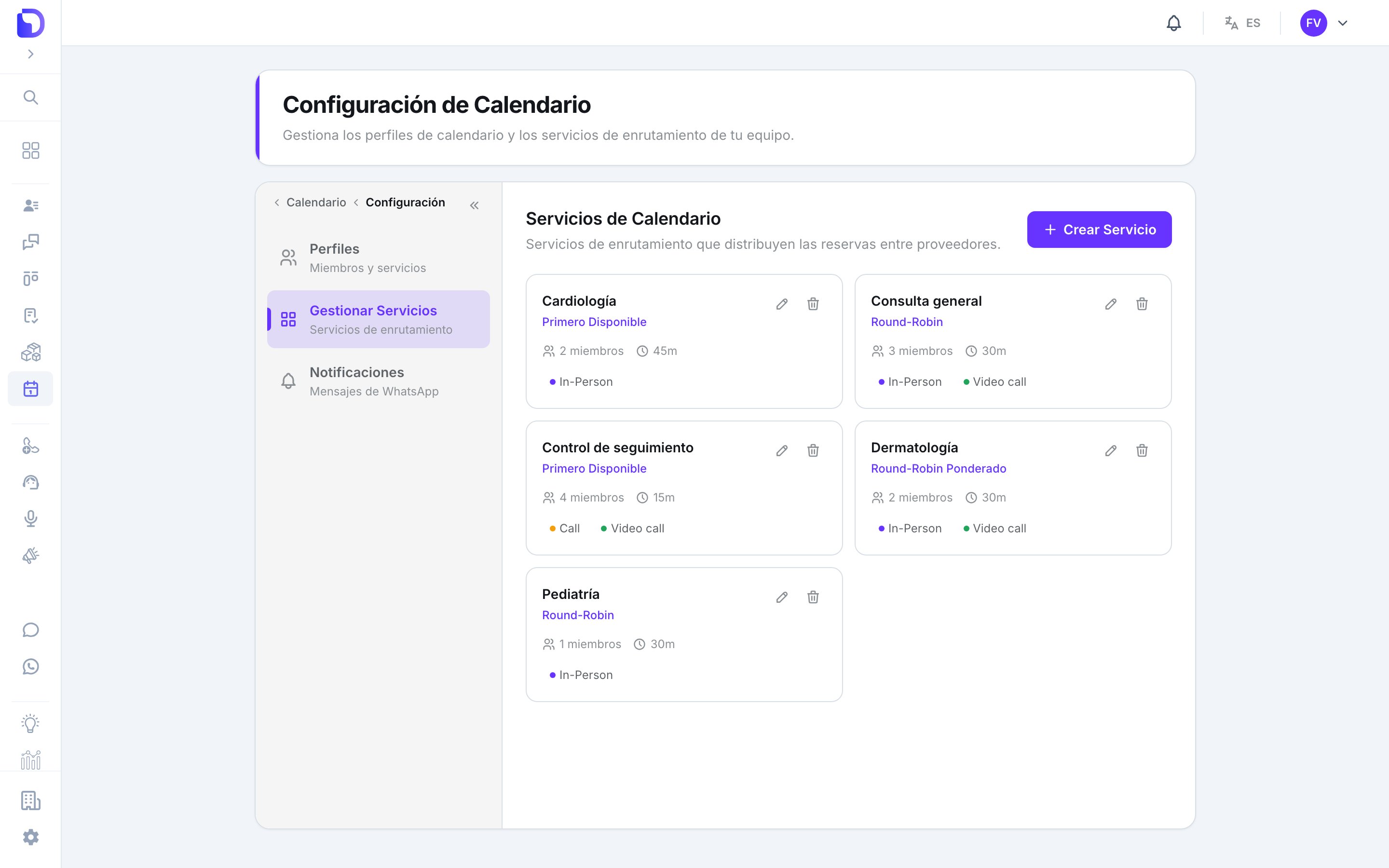1389x868 pixels.
Task: Select the Perfiles menu item
Action: (378, 258)
